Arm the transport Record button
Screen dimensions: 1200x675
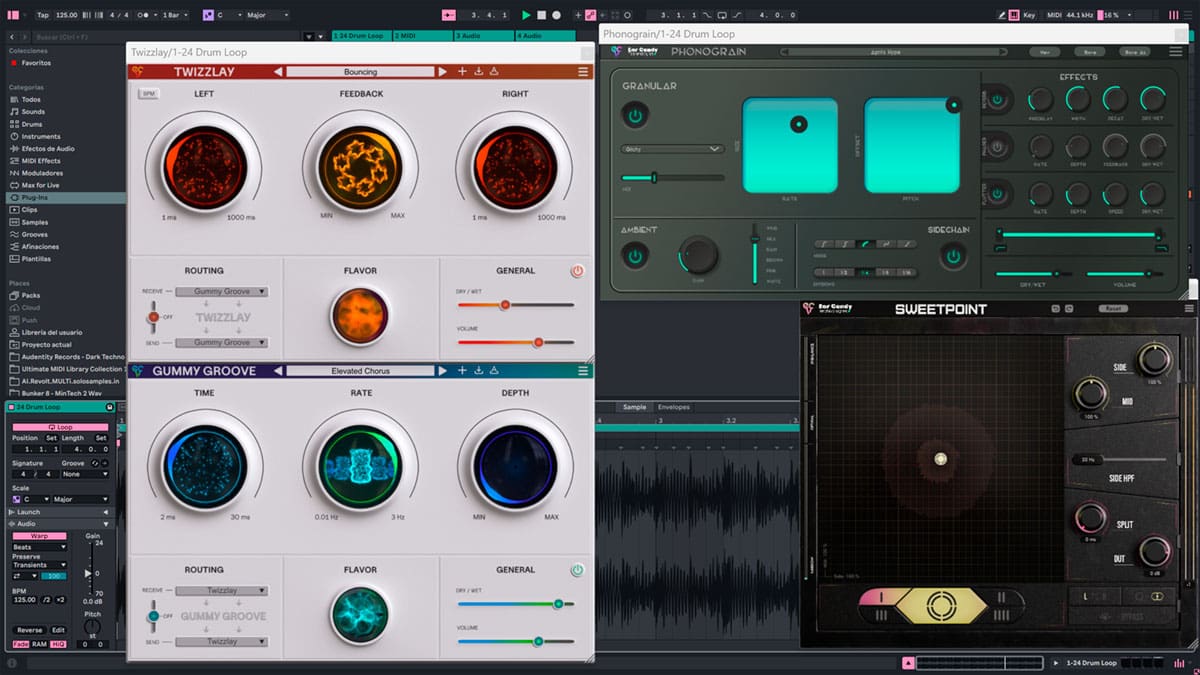pyautogui.click(x=557, y=15)
